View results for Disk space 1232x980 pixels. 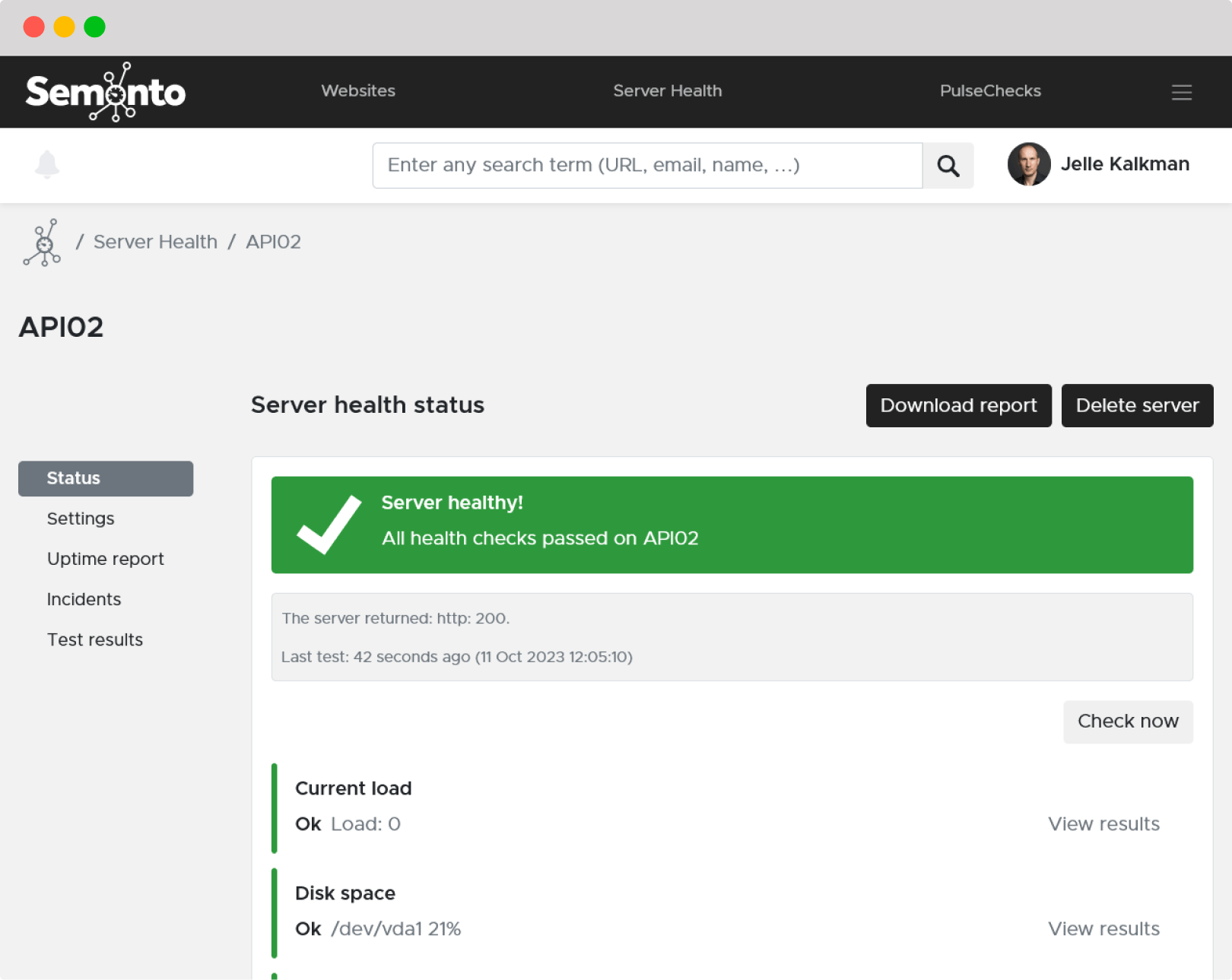(1103, 929)
